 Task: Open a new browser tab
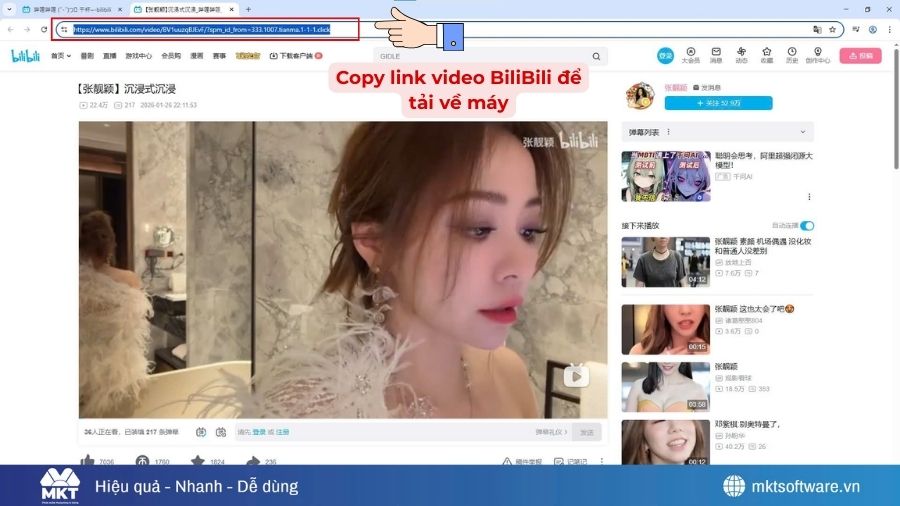(x=248, y=9)
